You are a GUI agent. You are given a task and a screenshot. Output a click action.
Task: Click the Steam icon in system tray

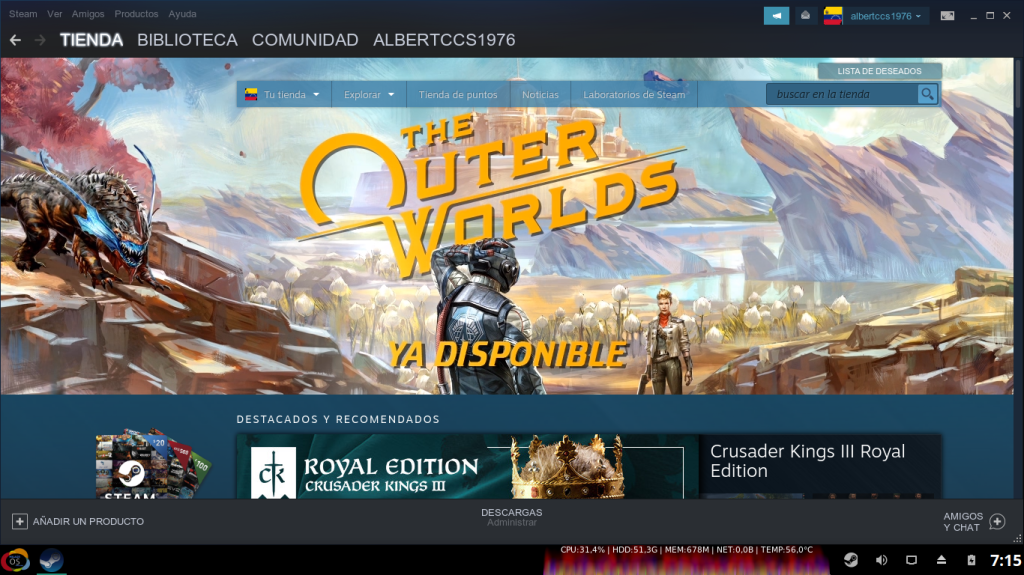tap(849, 559)
